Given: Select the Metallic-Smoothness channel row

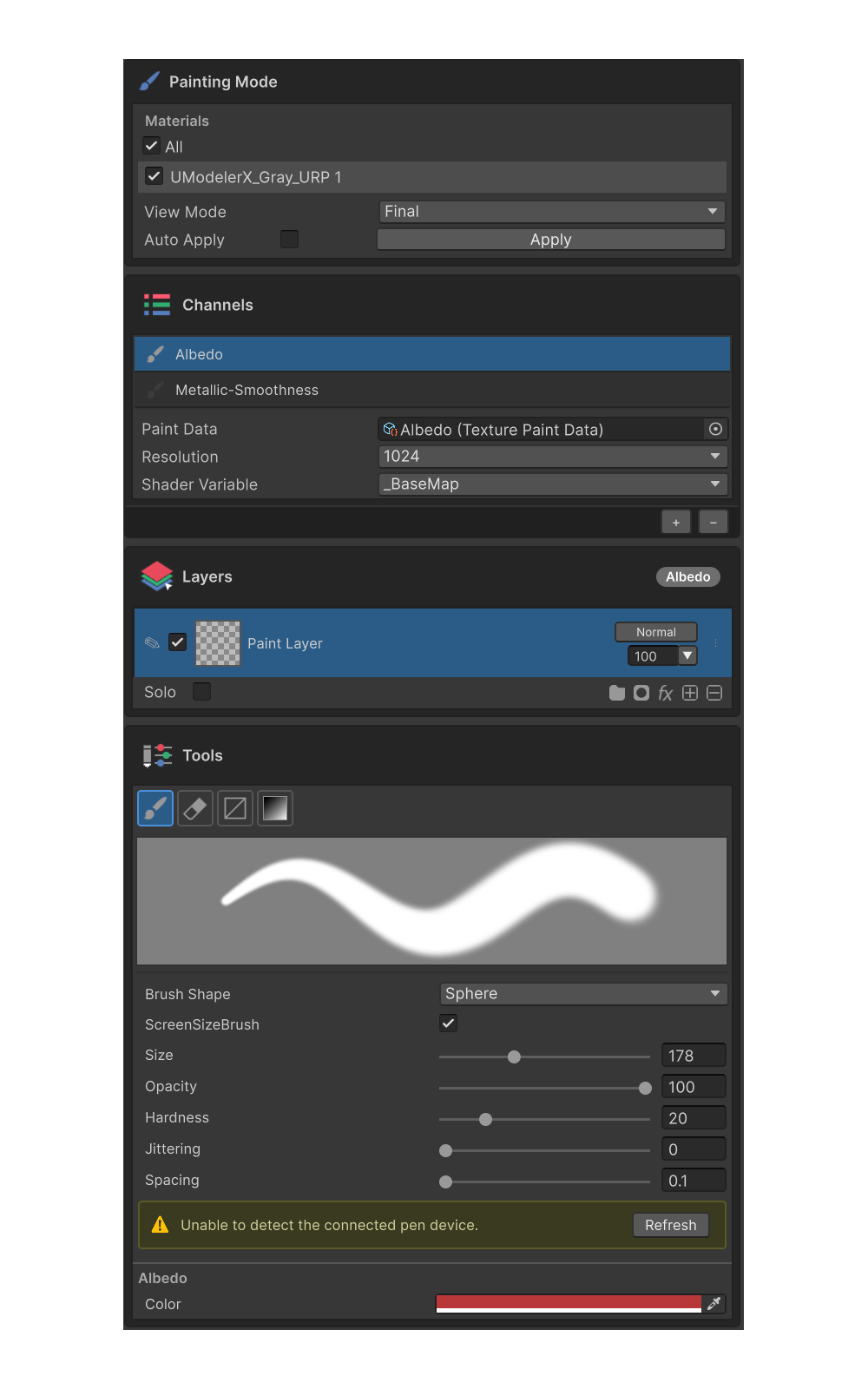Looking at the screenshot, I should point(432,390).
